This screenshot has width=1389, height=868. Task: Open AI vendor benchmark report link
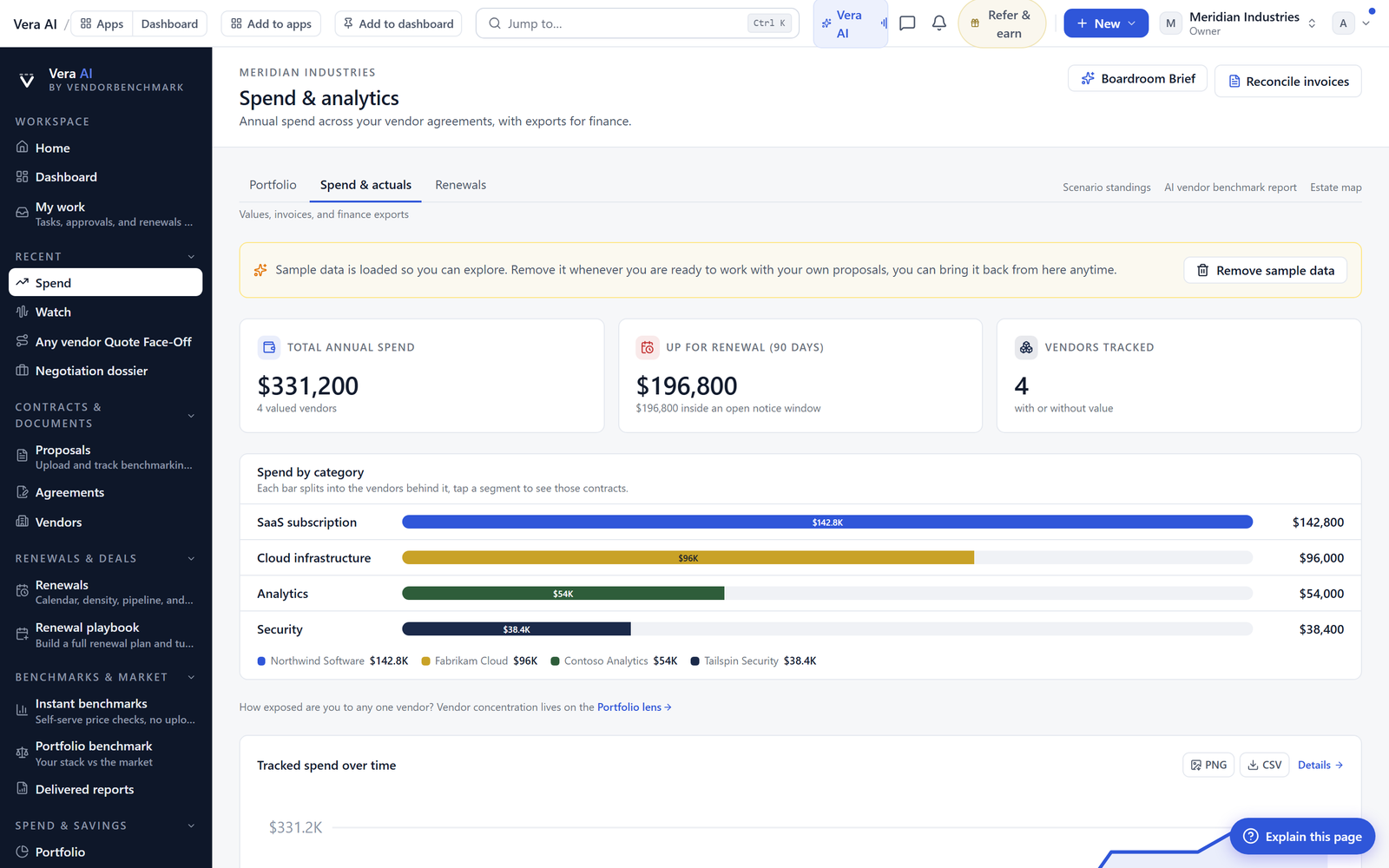tap(1230, 187)
